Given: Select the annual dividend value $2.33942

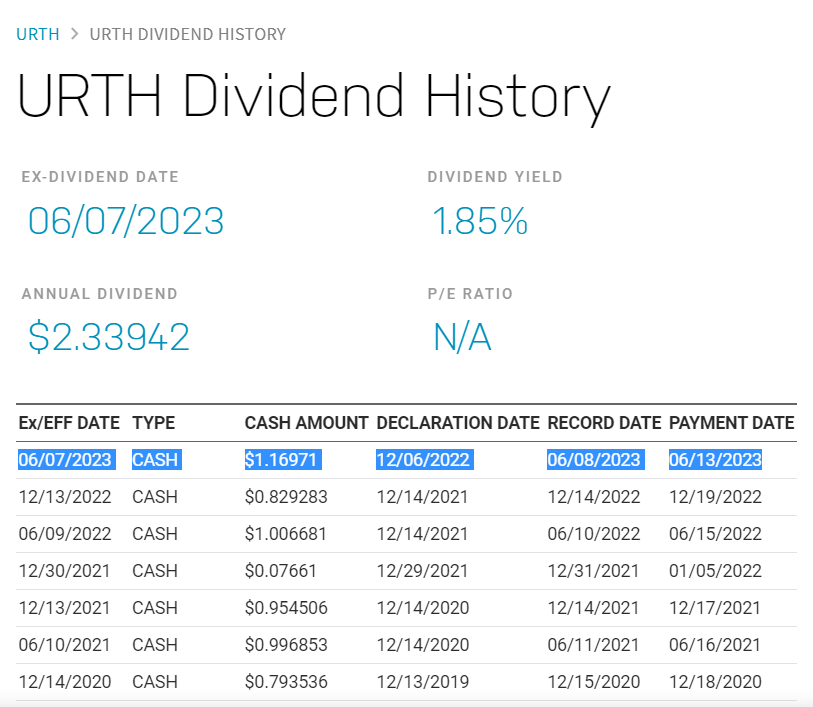Looking at the screenshot, I should click(109, 337).
